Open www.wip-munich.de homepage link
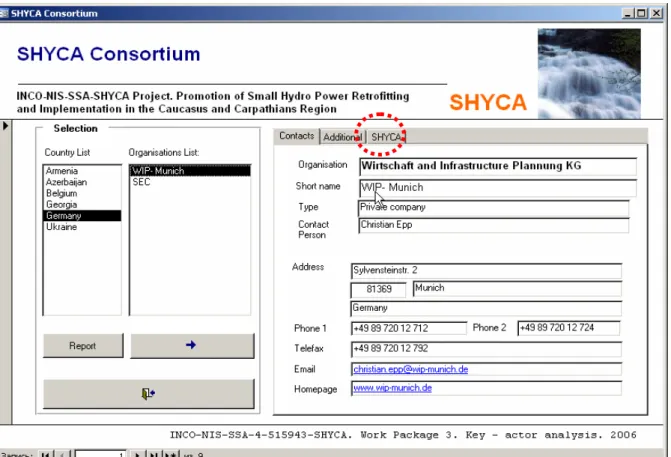This screenshot has height=457, width=671. click(x=392, y=388)
